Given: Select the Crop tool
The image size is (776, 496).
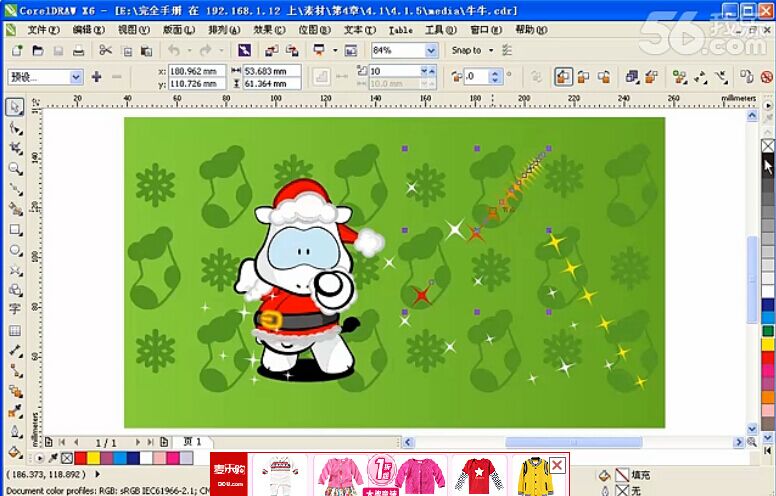Looking at the screenshot, I should point(15,148).
